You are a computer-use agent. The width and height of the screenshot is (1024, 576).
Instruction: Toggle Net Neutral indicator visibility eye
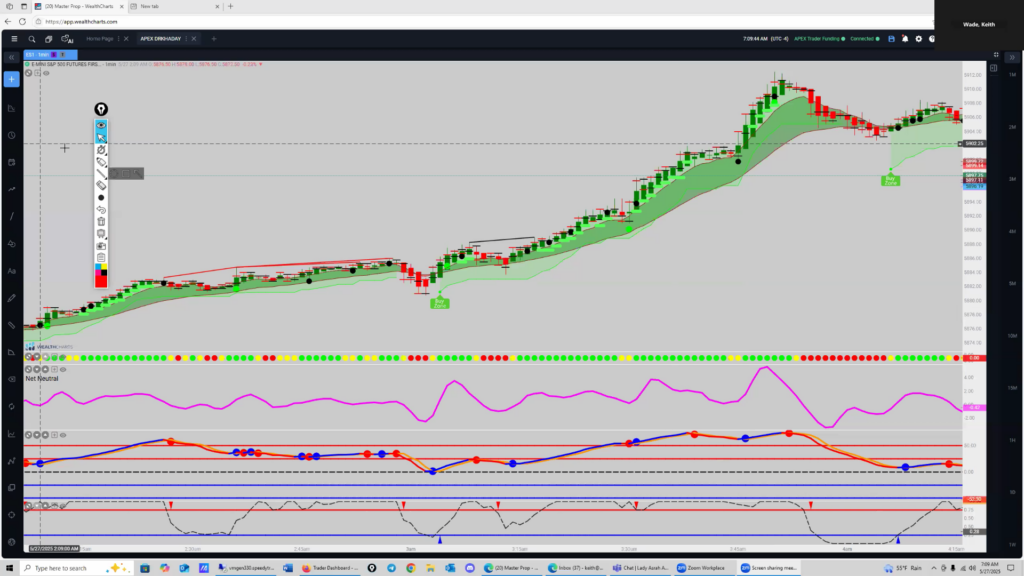(63, 370)
